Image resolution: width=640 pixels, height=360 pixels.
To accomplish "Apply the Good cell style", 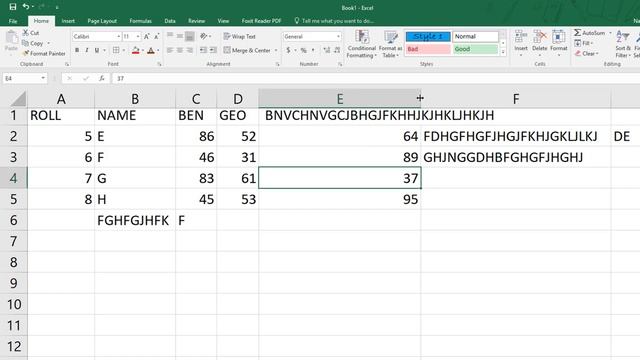I will click(476, 49).
